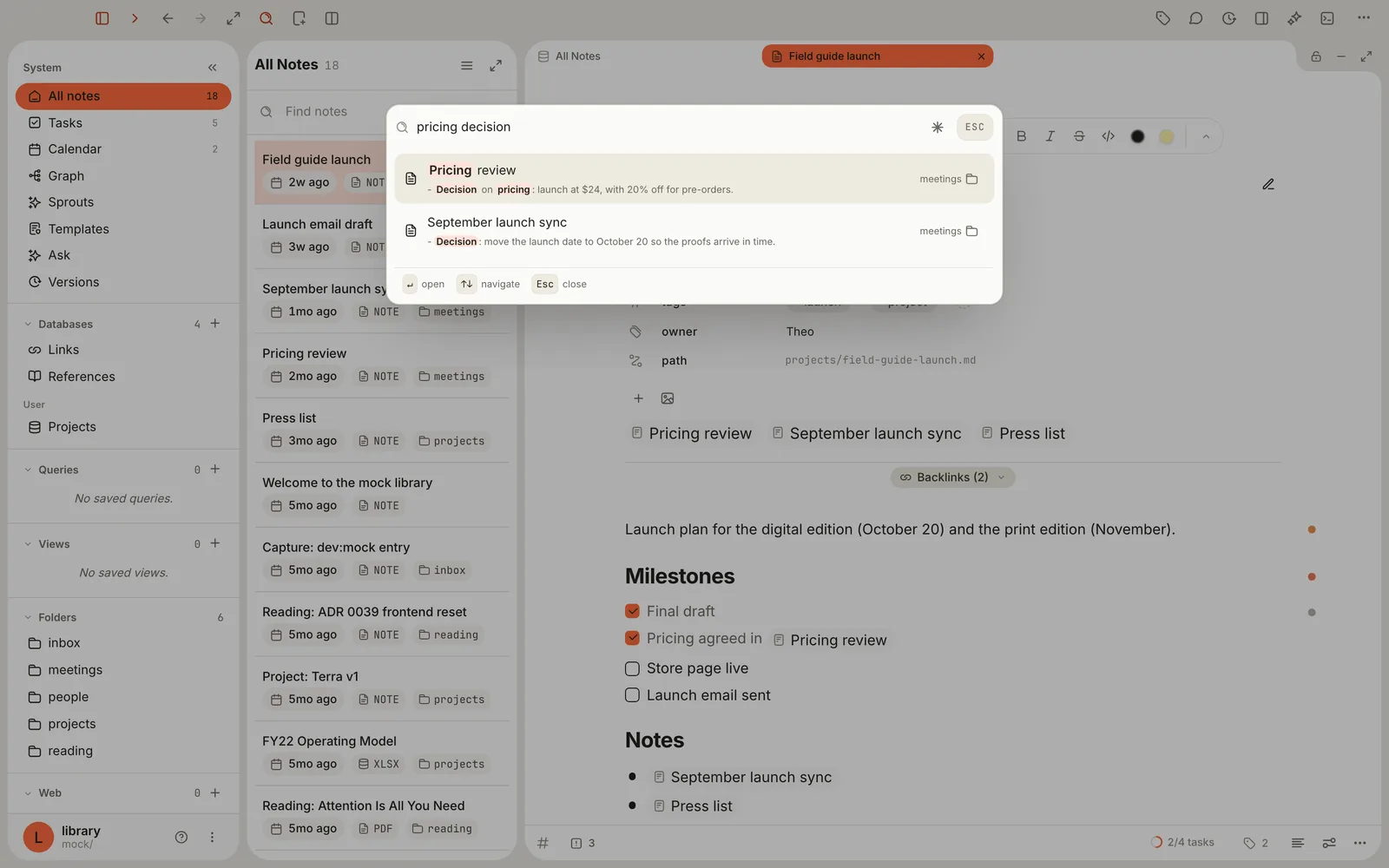This screenshot has height=868, width=1389.
Task: Open the outline lines icon in status bar
Action: coord(1298,843)
